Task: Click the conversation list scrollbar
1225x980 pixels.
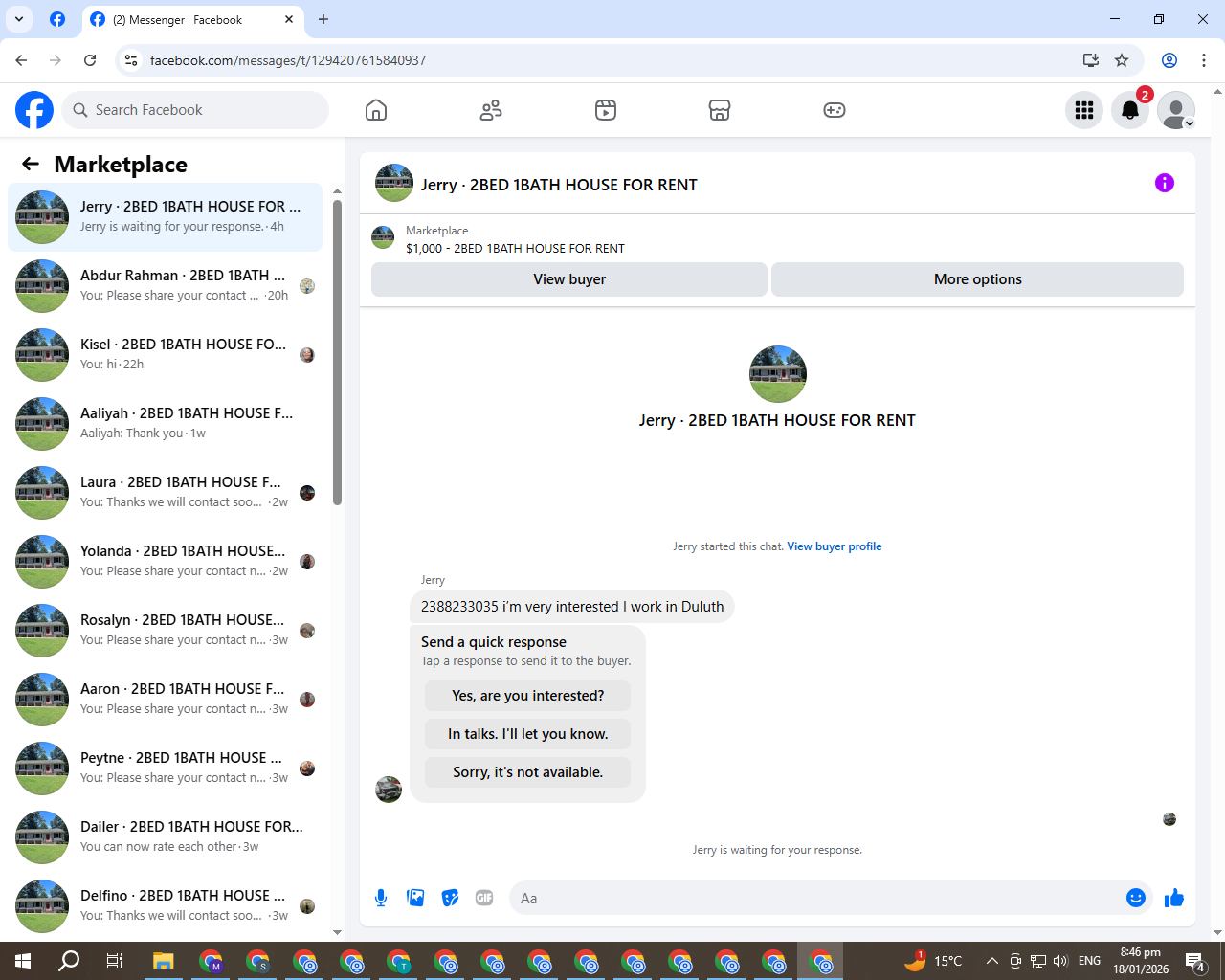Action: (x=337, y=352)
